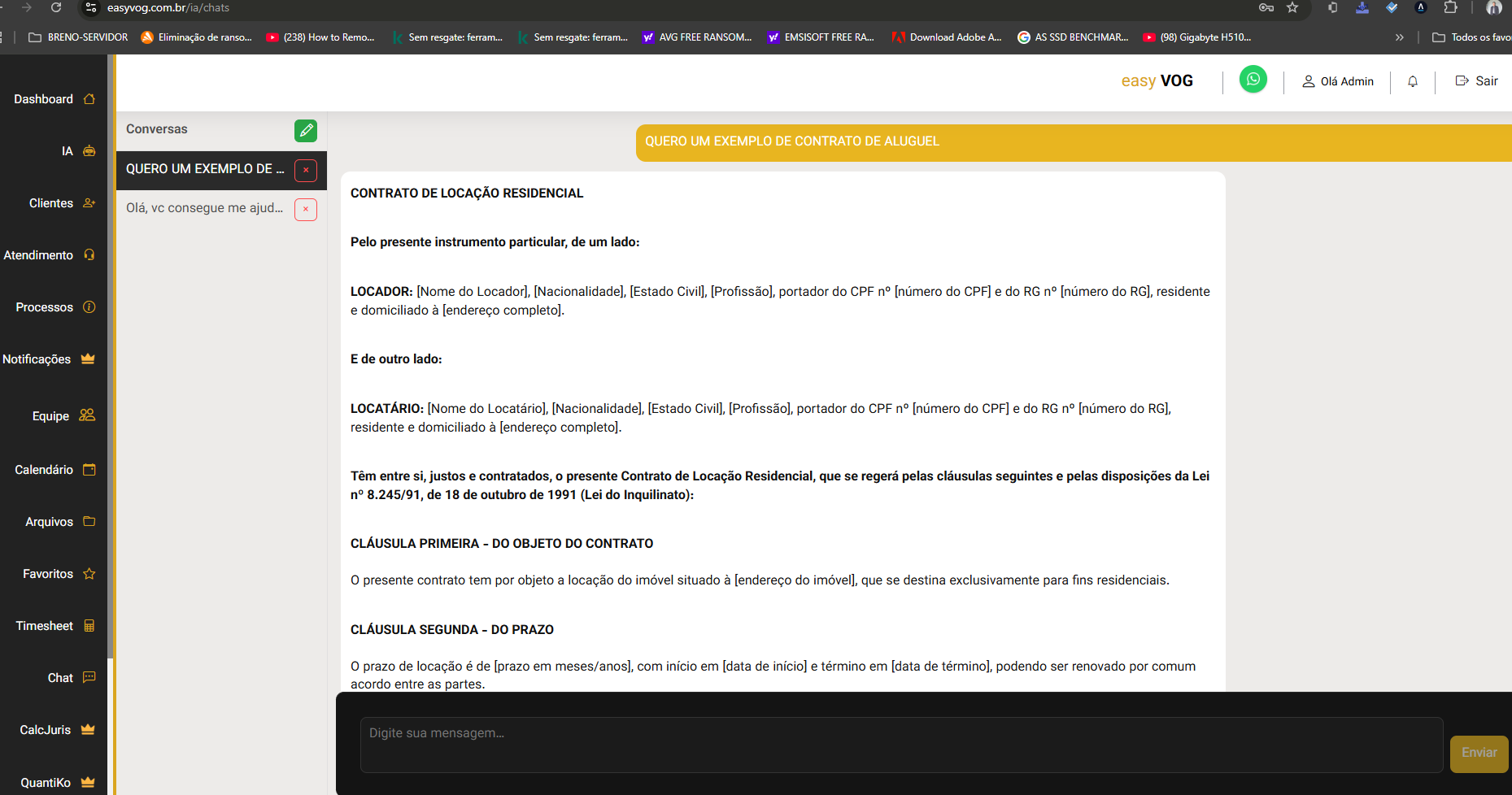The height and width of the screenshot is (795, 1512).
Task: Open the 'Olá Admin' user menu
Action: [1338, 81]
